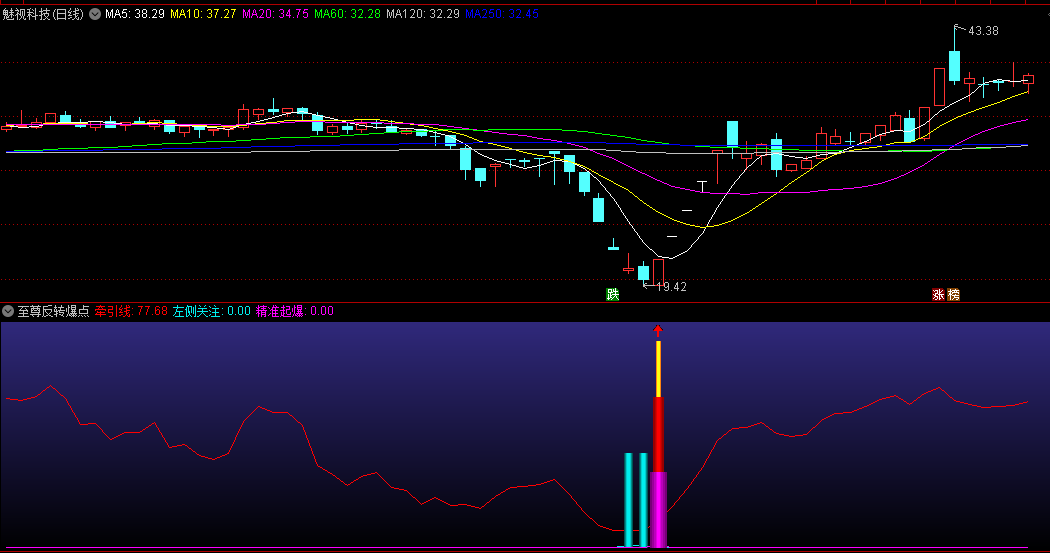Select the green MA60: 32.28 label
This screenshot has width=1050, height=553.
click(x=347, y=14)
